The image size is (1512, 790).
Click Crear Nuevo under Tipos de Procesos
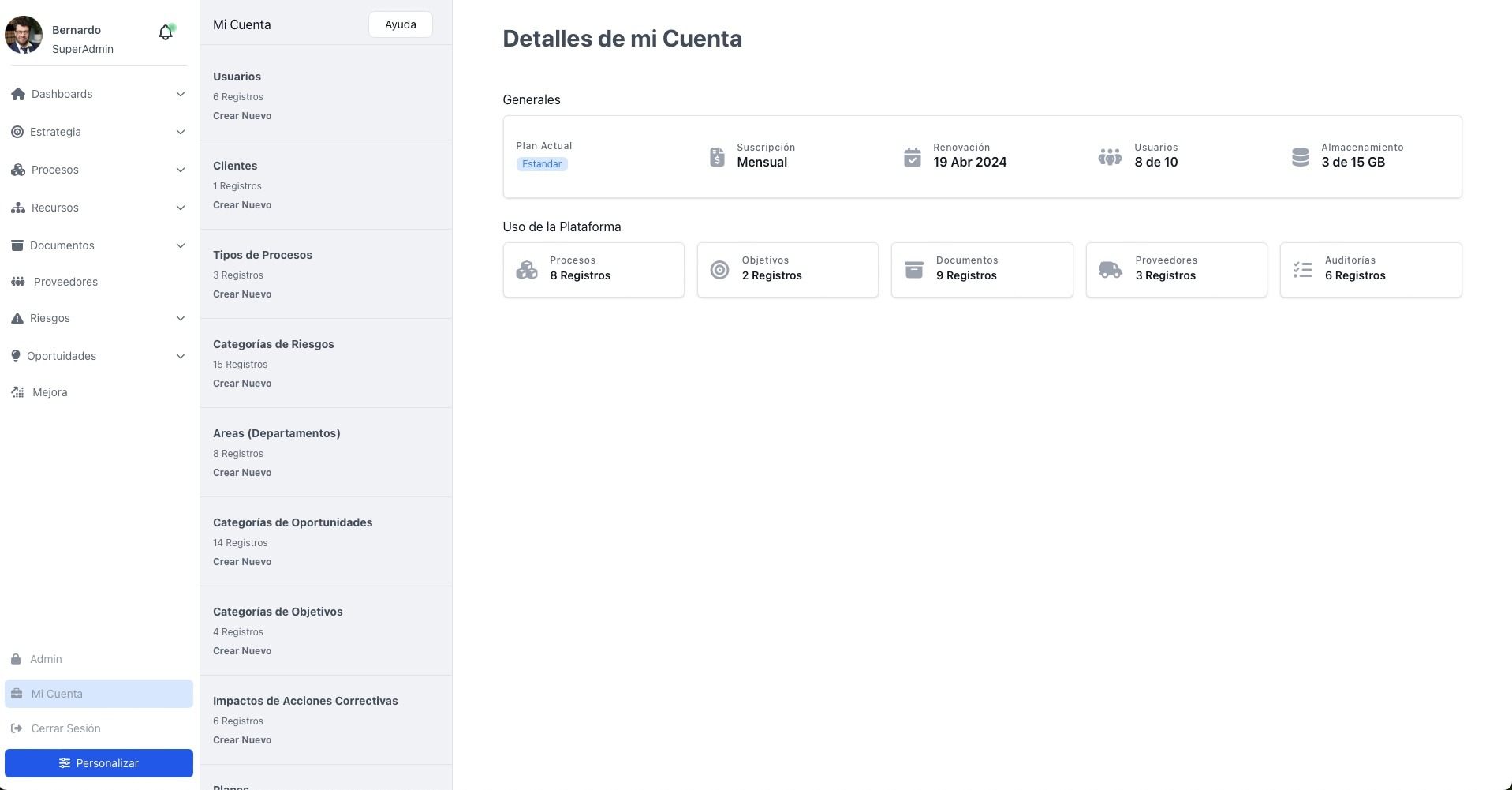point(242,294)
